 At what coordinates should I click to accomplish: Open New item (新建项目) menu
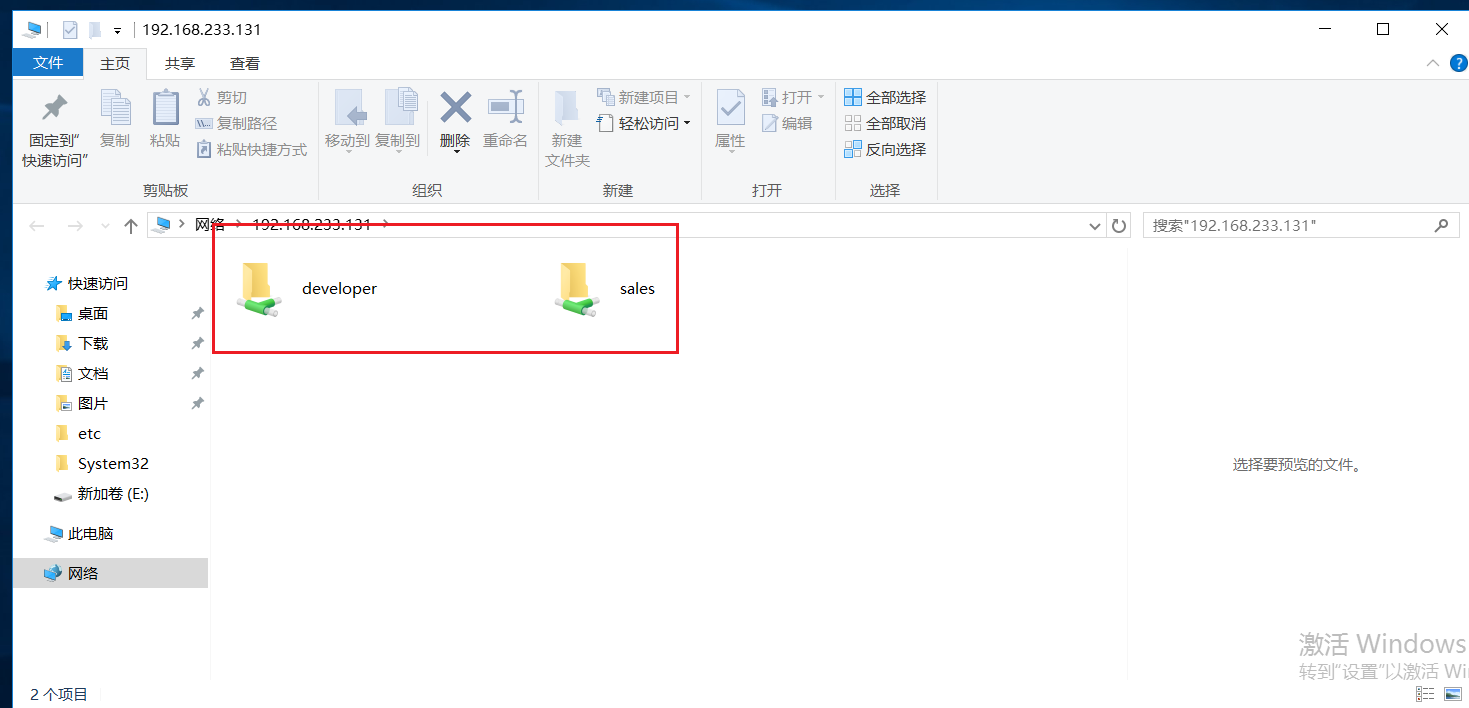click(x=644, y=97)
